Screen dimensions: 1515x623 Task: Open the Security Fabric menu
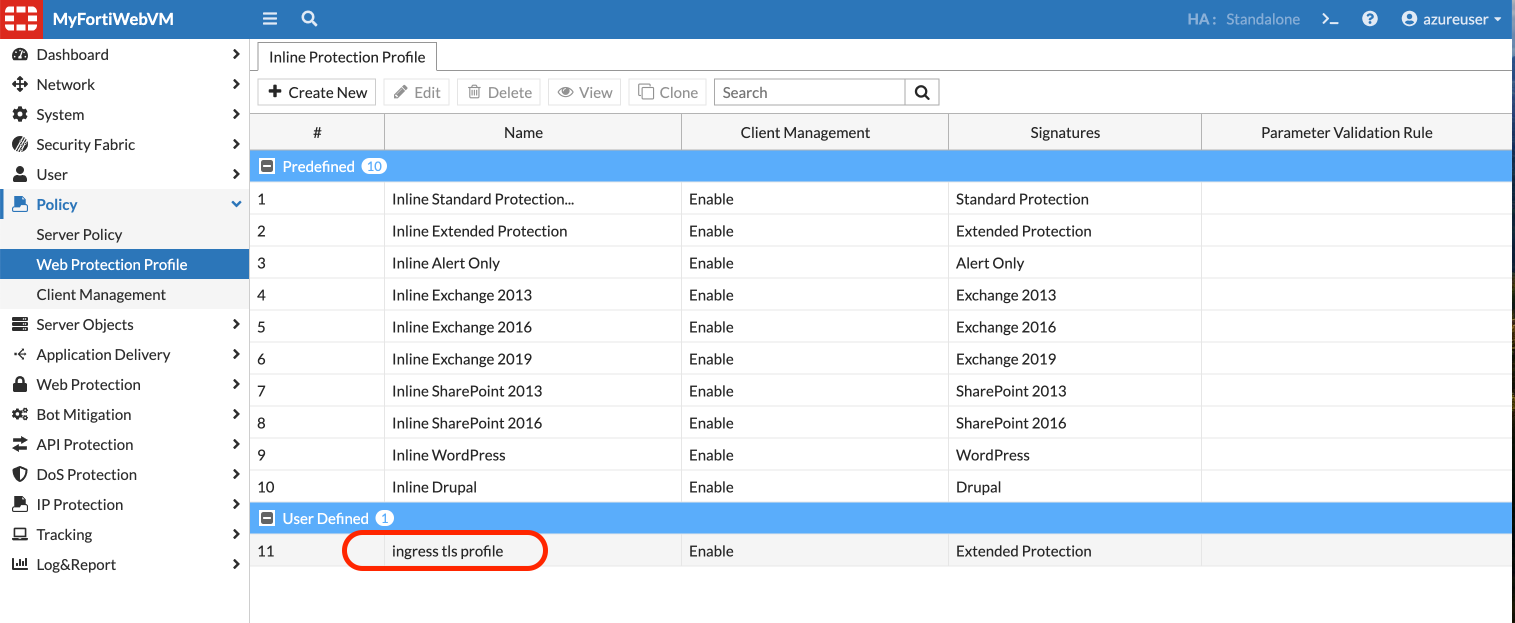click(124, 145)
